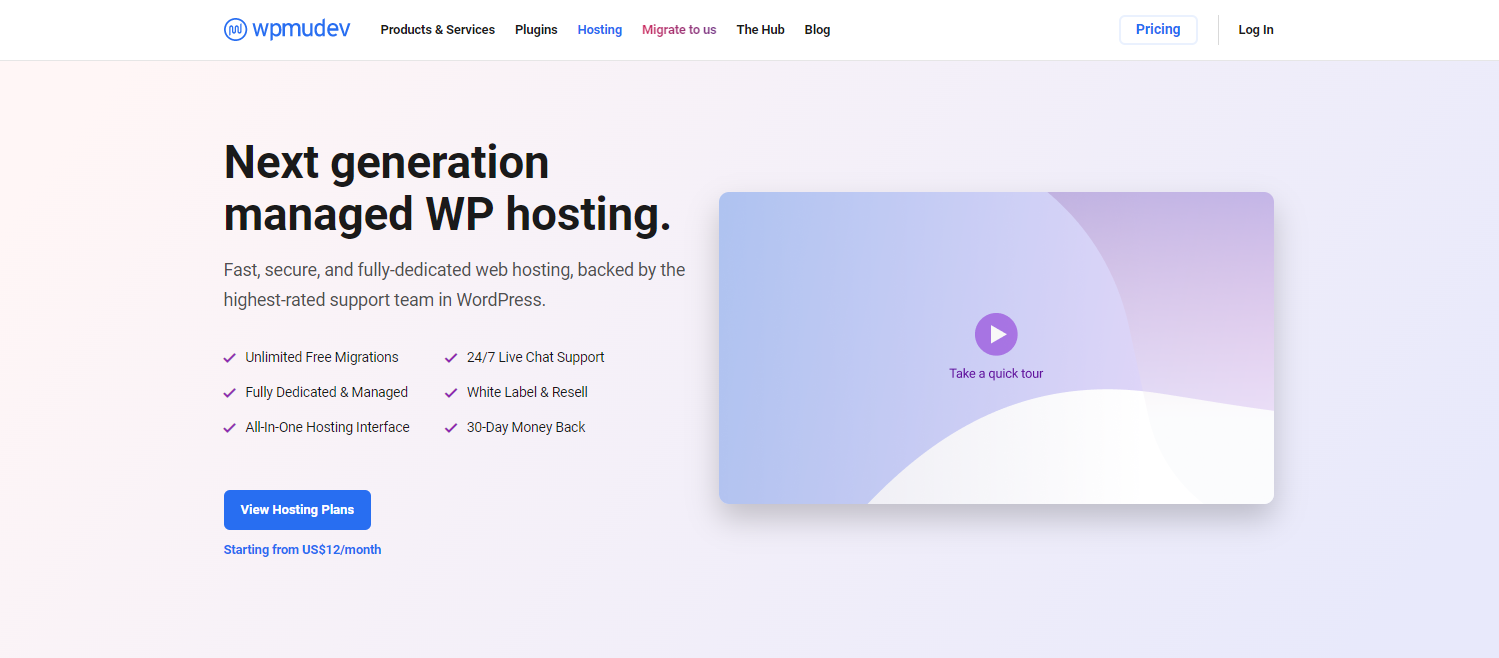Open the tour video thumbnail panel
Image resolution: width=1499 pixels, height=658 pixels.
coord(996,348)
